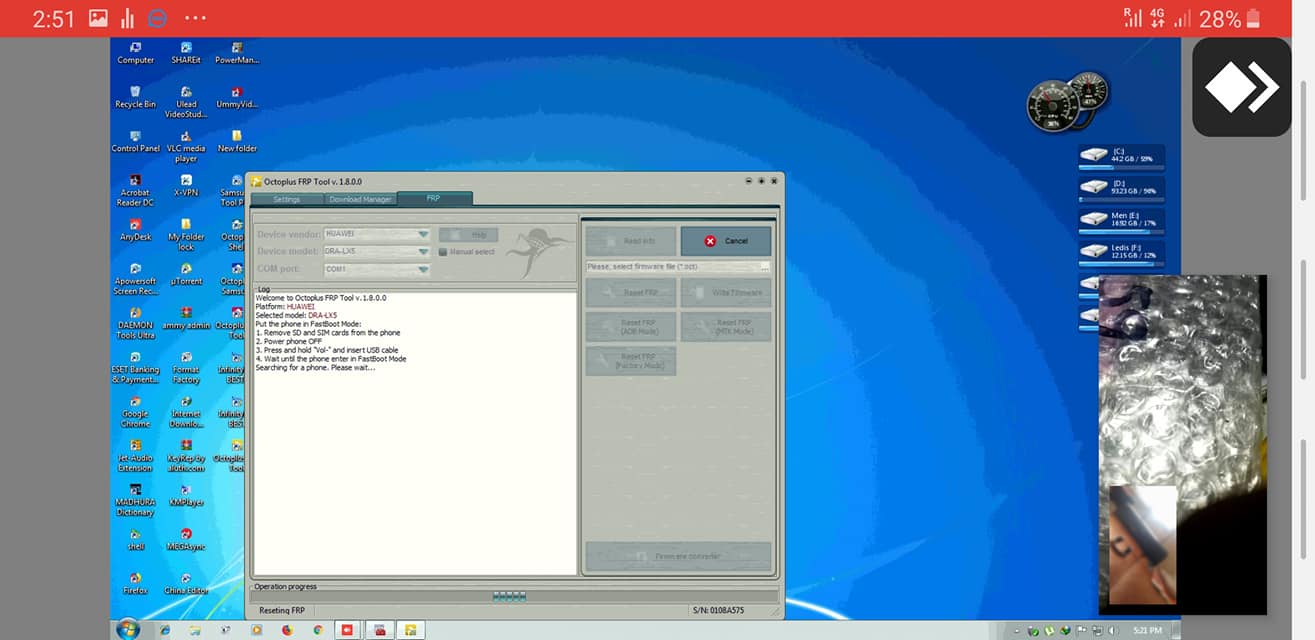Click the plain Reset FRP button
Screen dimensions: 1315x640
[631, 293]
